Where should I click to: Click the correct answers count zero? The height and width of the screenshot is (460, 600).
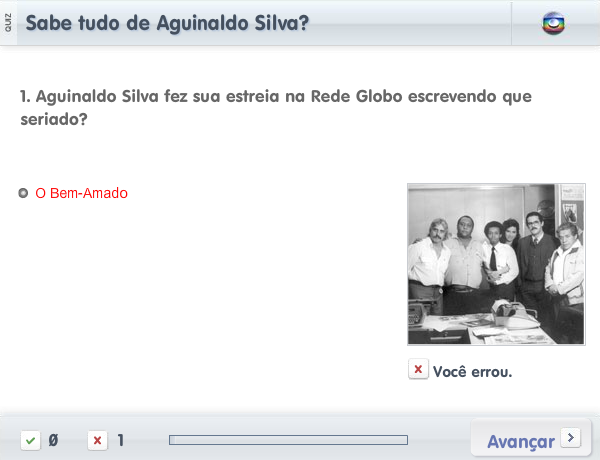(53, 440)
